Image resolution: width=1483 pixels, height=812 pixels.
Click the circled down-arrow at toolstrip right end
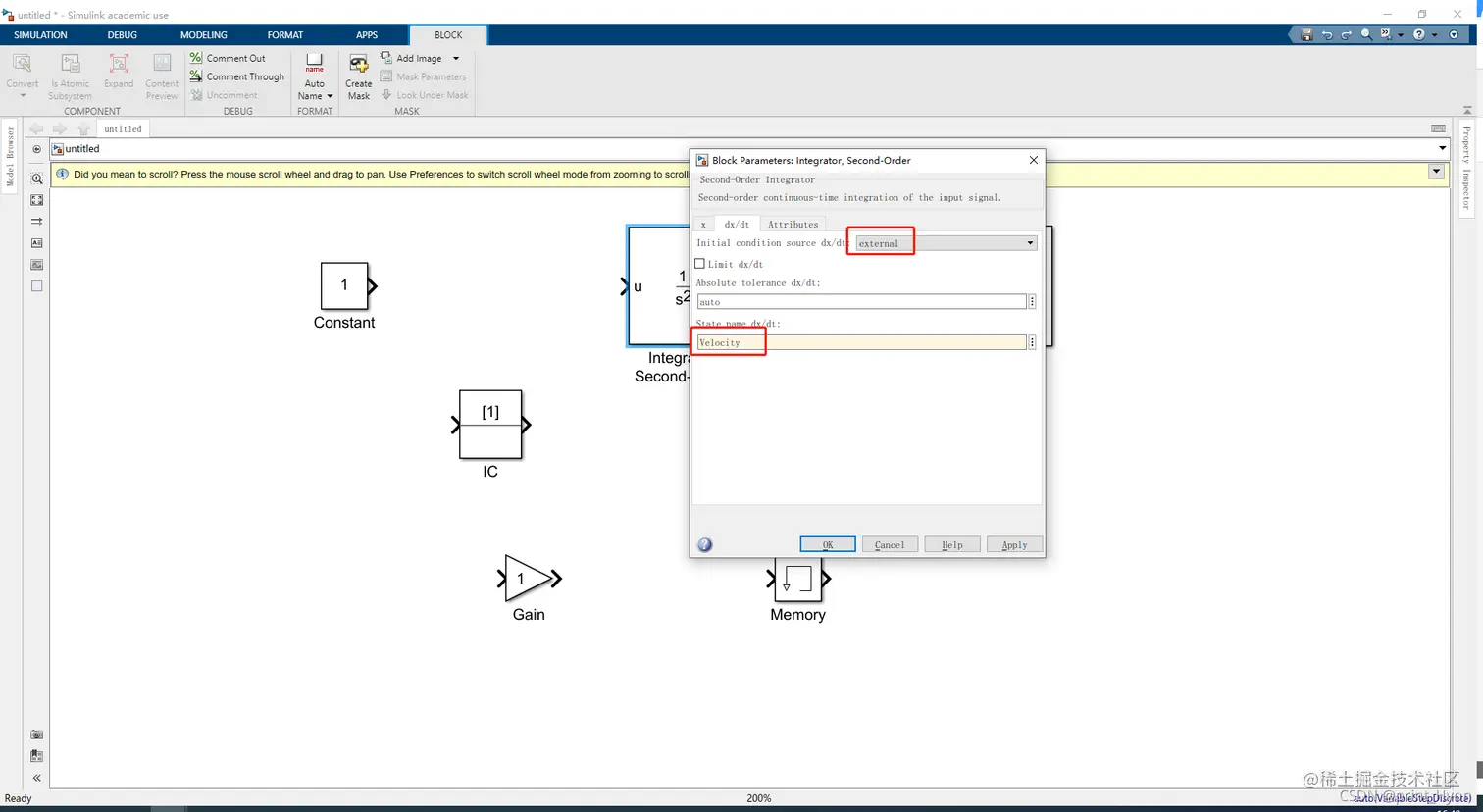click(x=1454, y=34)
